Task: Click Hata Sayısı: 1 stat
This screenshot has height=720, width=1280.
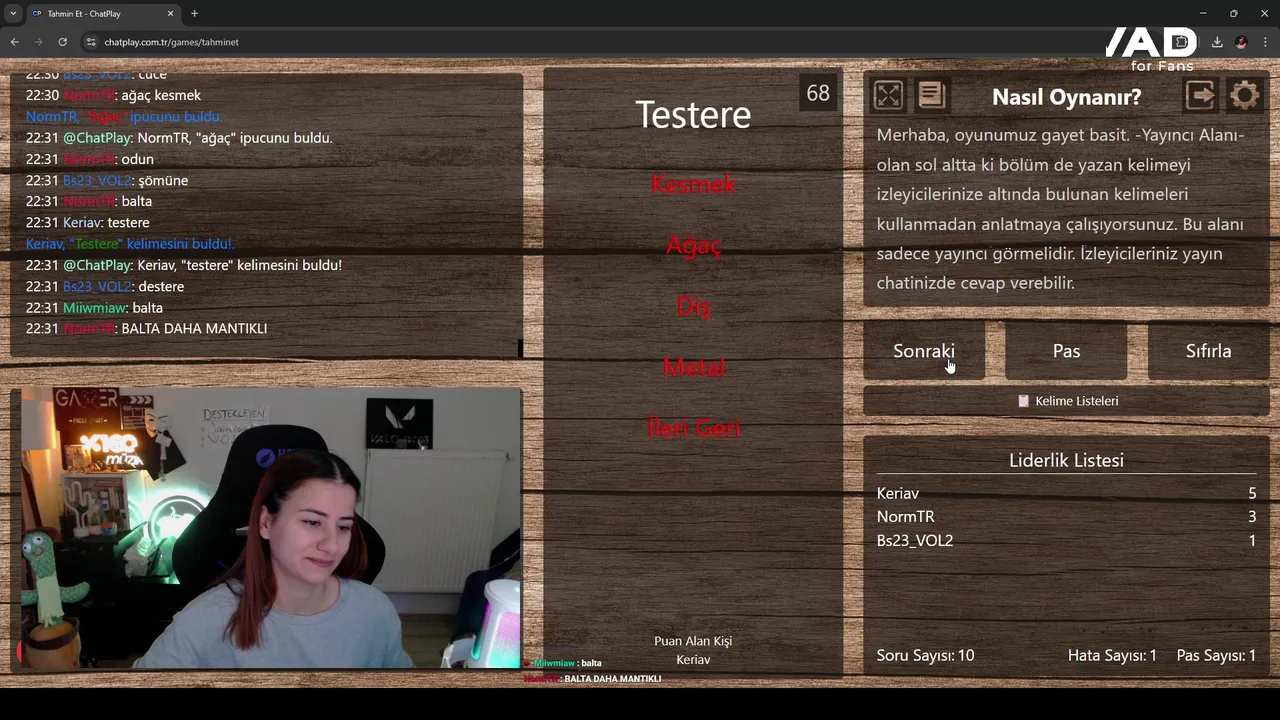Action: click(x=1112, y=655)
